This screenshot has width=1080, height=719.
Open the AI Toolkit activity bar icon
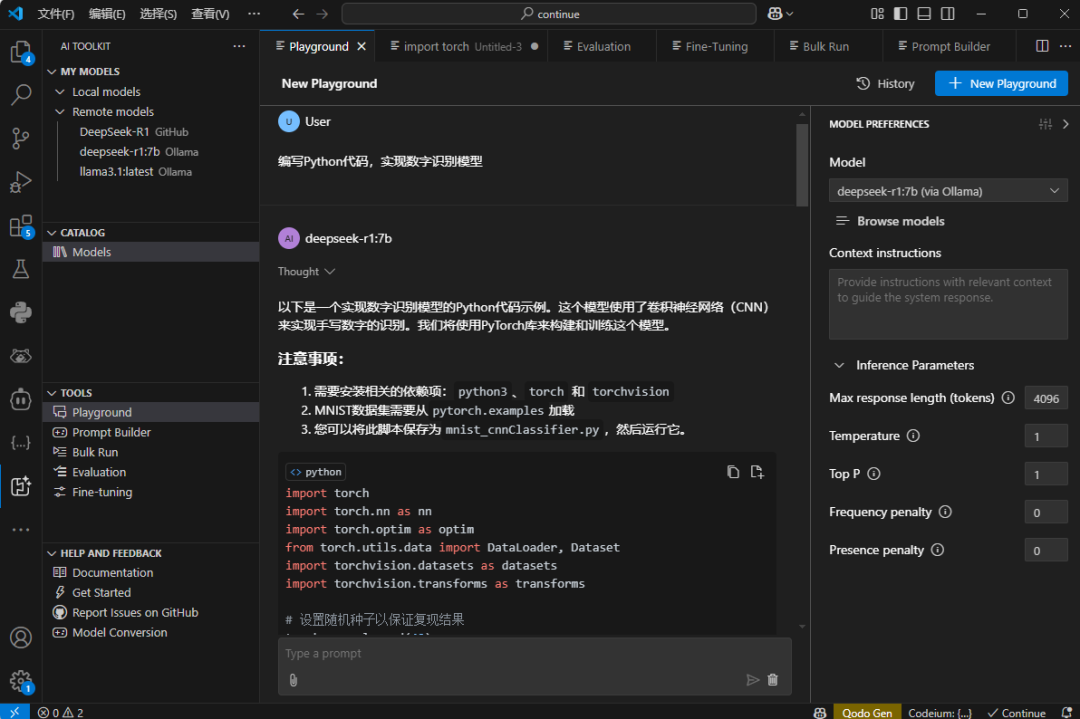[x=21, y=486]
